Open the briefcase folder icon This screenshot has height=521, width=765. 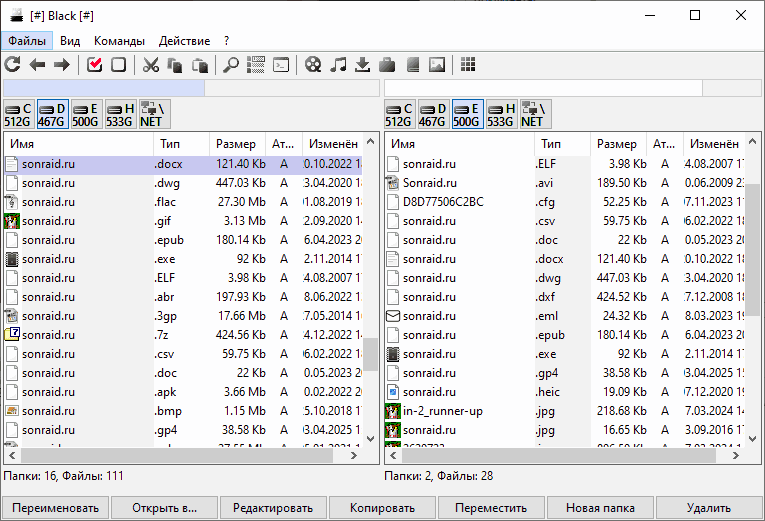click(x=387, y=64)
